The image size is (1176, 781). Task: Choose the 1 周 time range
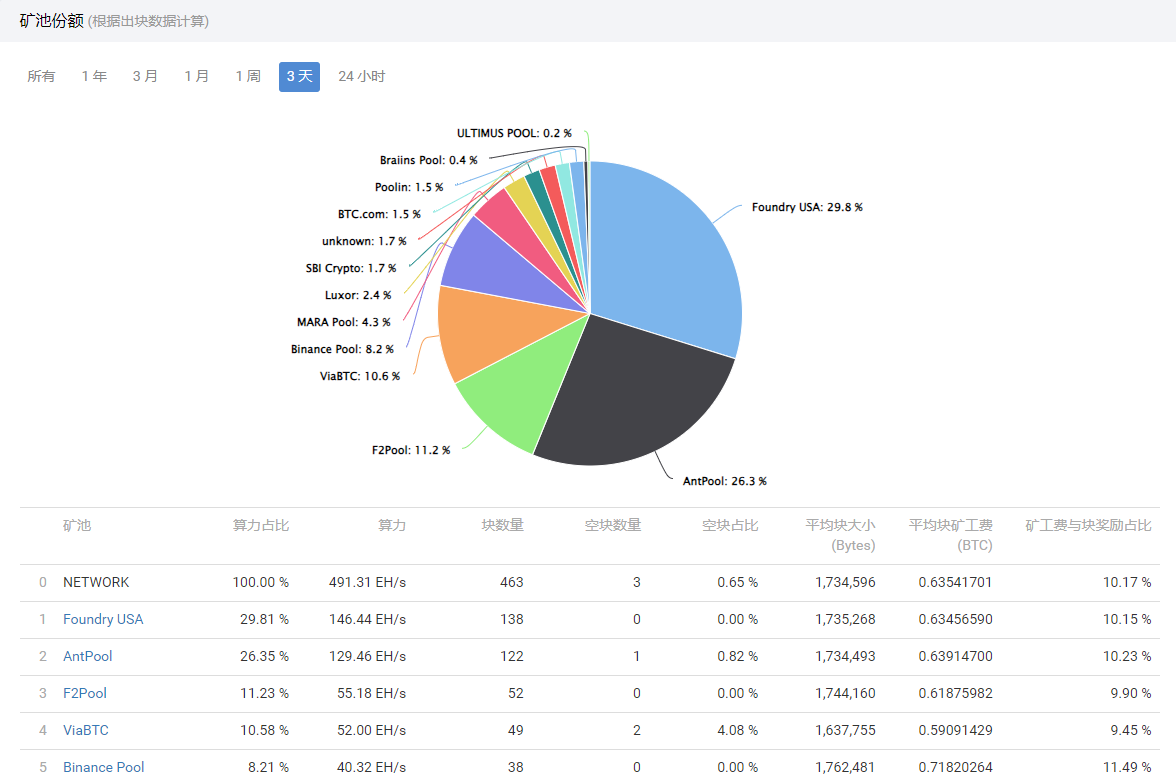[248, 76]
